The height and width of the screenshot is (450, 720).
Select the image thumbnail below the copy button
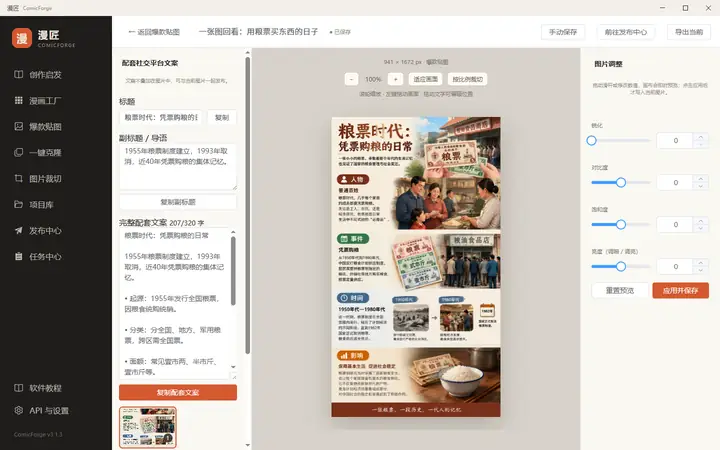pyautogui.click(x=148, y=427)
